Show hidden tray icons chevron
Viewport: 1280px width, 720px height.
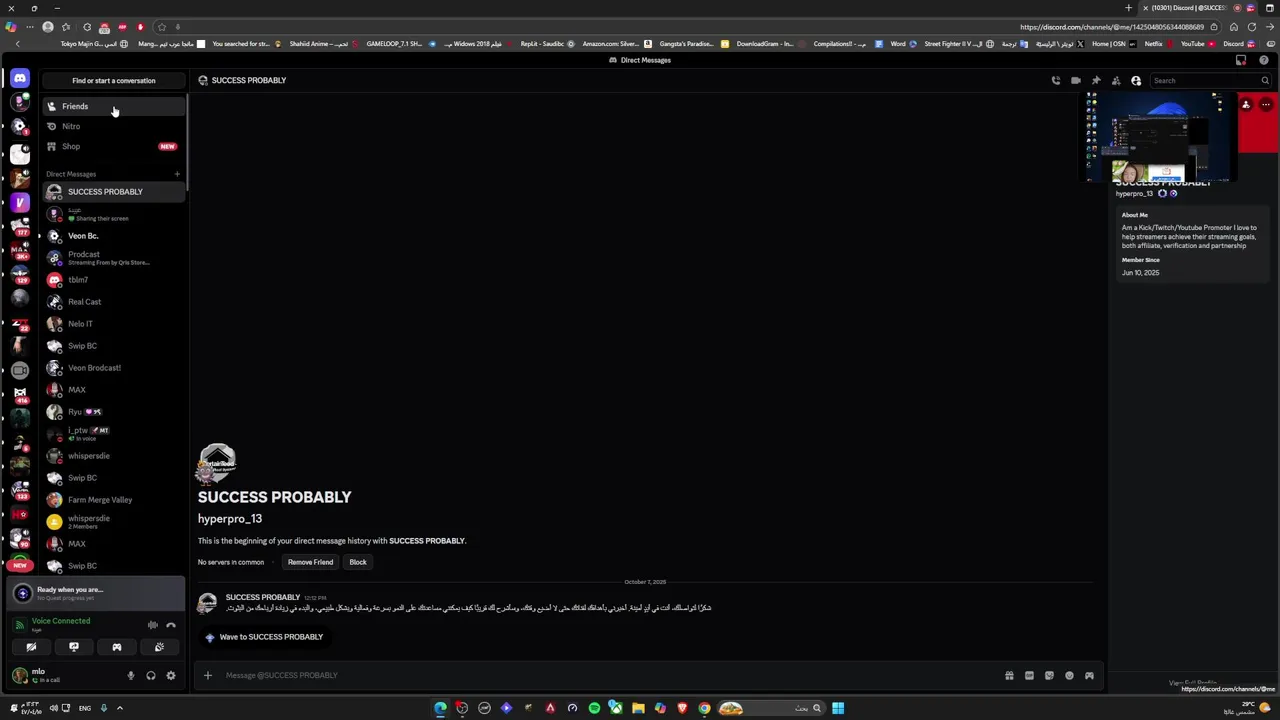pyautogui.click(x=119, y=708)
